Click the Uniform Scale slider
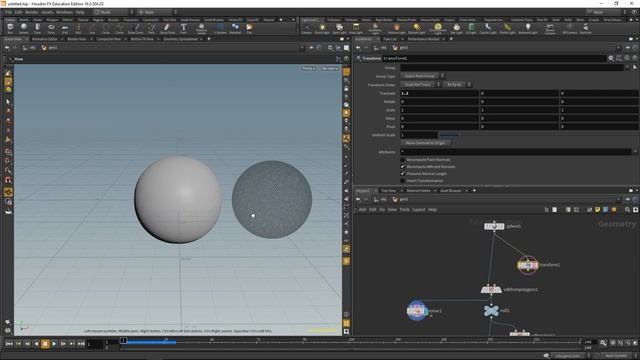The width and height of the screenshot is (640, 360). (538, 135)
